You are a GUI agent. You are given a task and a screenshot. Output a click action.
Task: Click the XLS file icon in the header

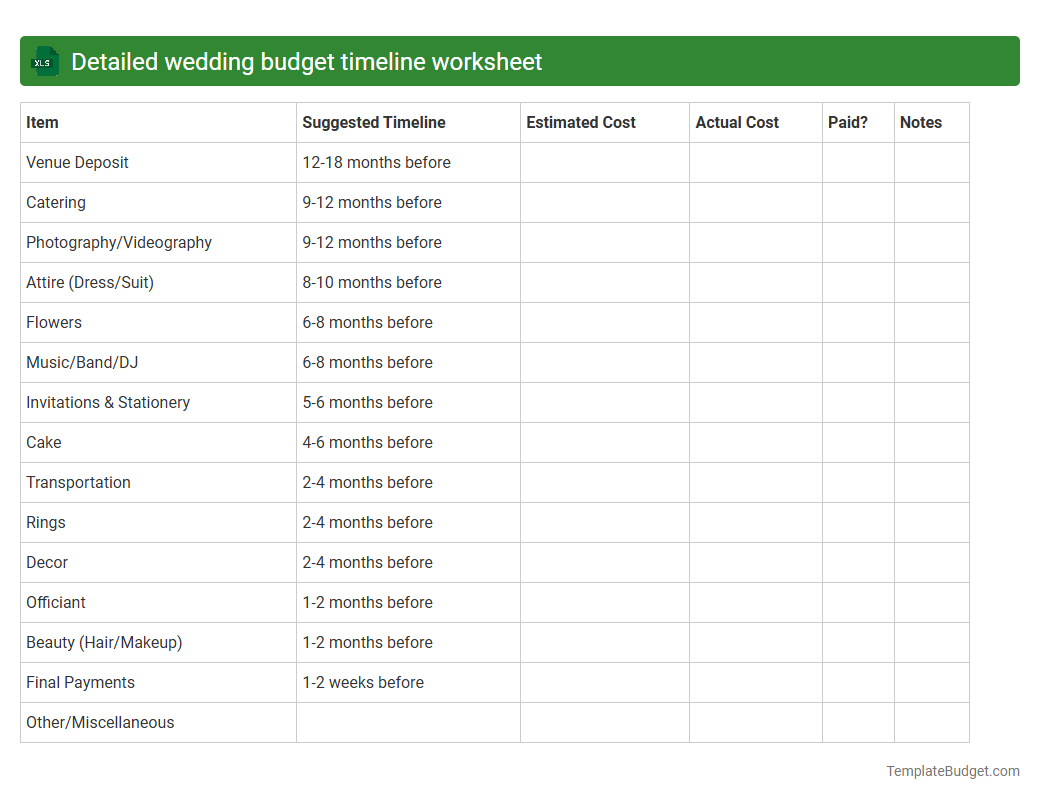coord(44,61)
